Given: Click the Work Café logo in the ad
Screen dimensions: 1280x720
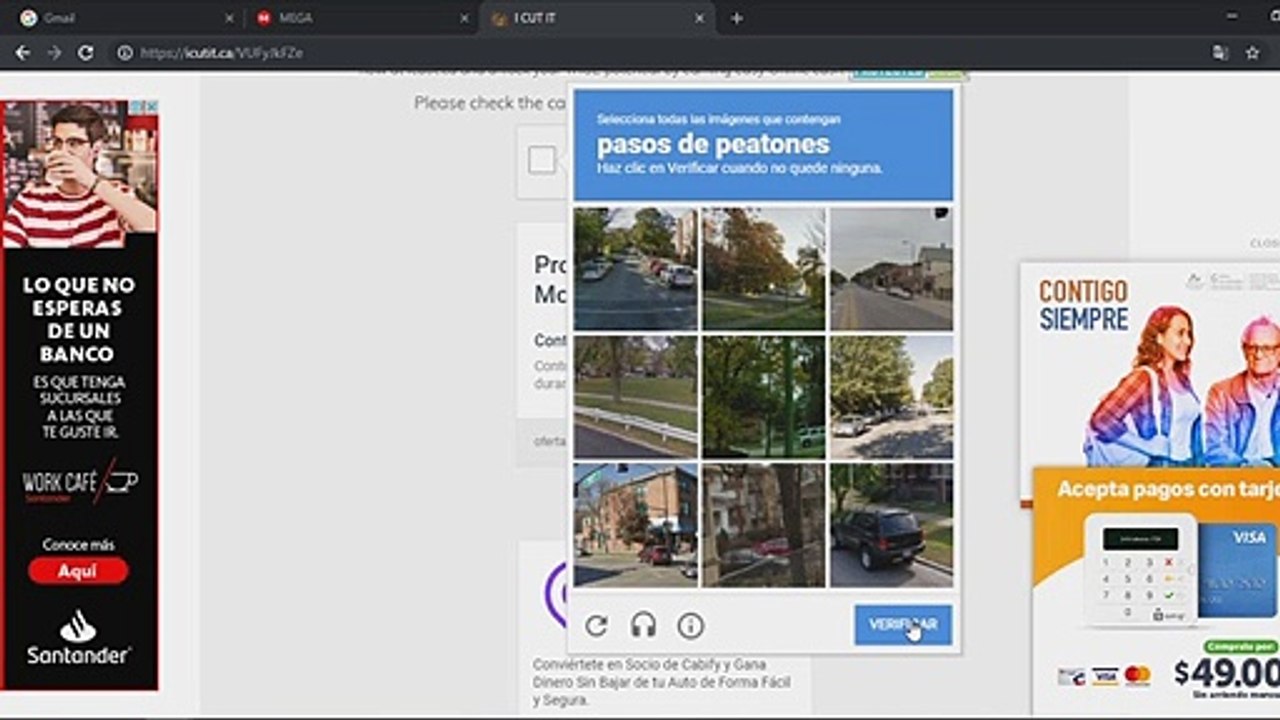Looking at the screenshot, I should click(80, 482).
